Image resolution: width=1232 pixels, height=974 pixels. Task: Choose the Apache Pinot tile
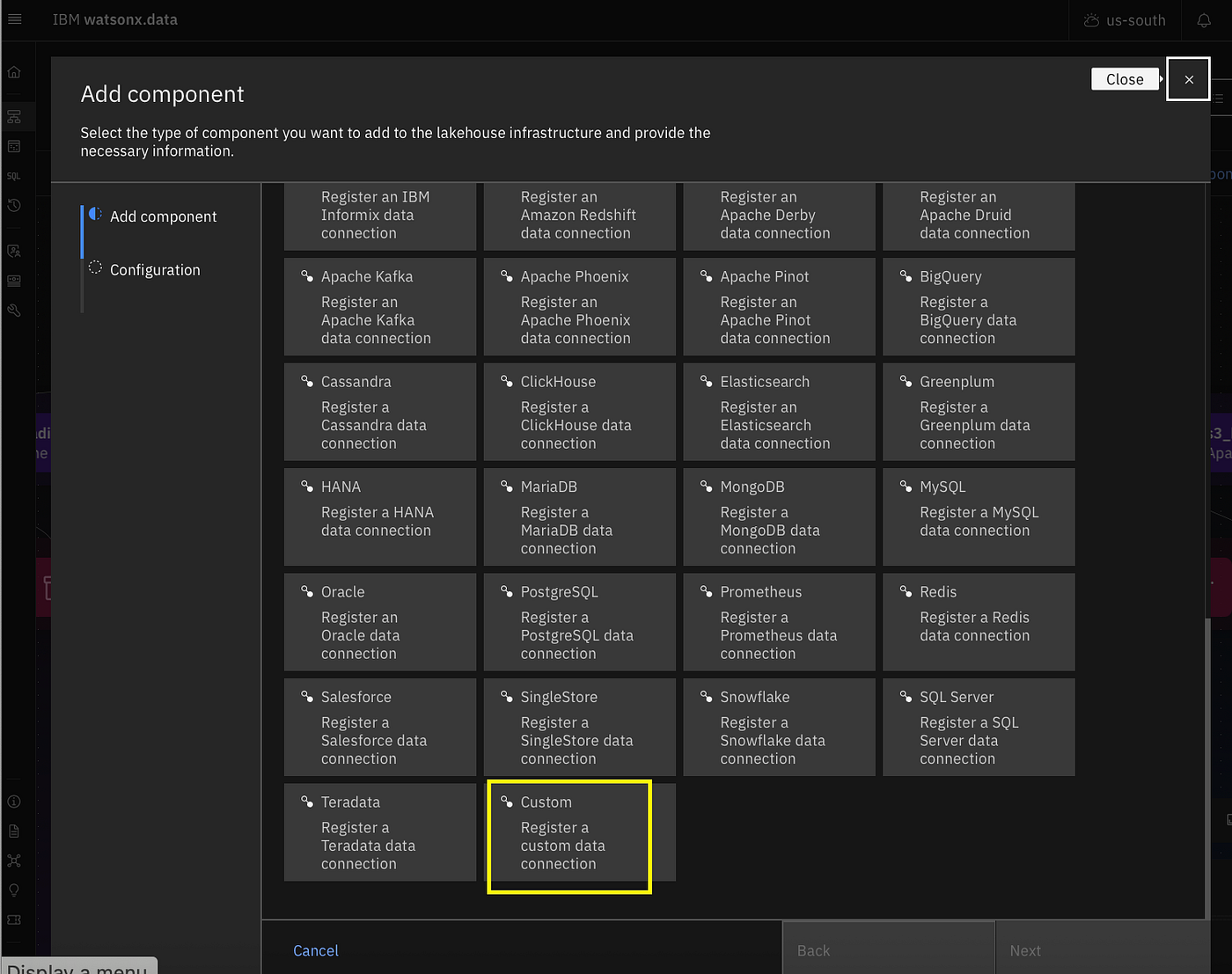pyautogui.click(x=780, y=307)
